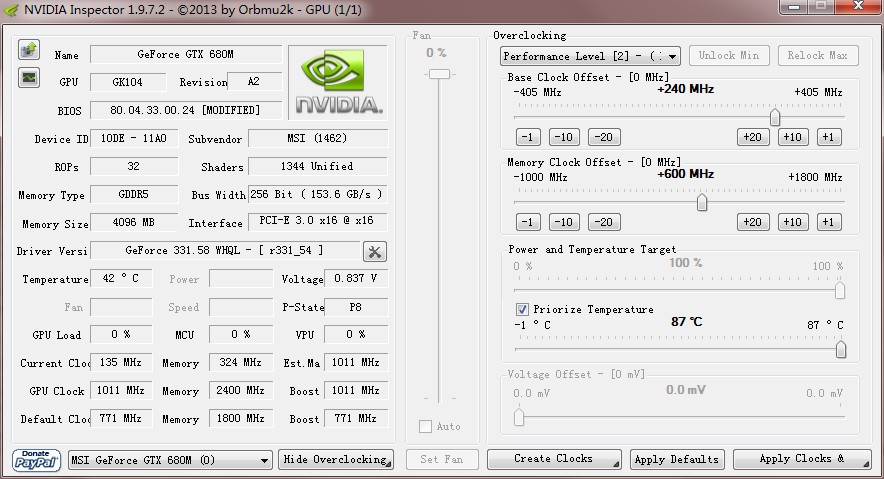Click Memory Clock Offset +1 button

click(x=828, y=222)
